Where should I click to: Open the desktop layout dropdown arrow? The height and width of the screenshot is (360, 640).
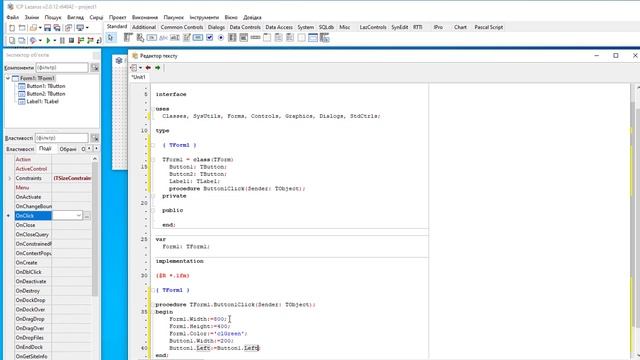tap(87, 28)
